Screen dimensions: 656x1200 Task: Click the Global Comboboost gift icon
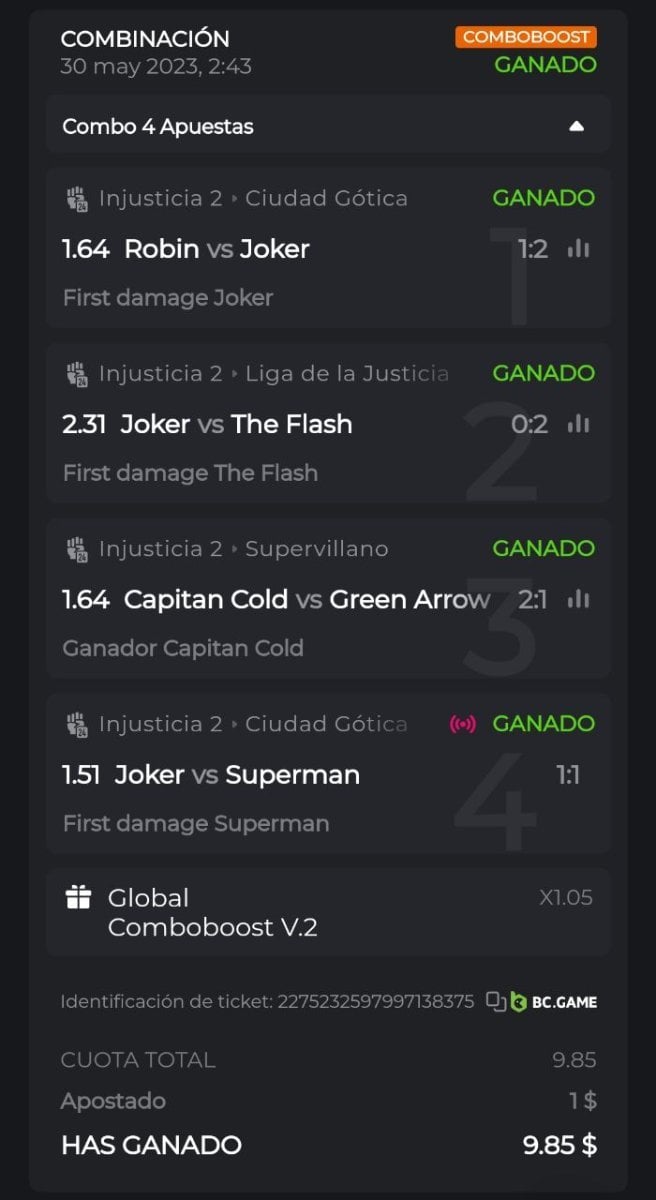pos(78,898)
